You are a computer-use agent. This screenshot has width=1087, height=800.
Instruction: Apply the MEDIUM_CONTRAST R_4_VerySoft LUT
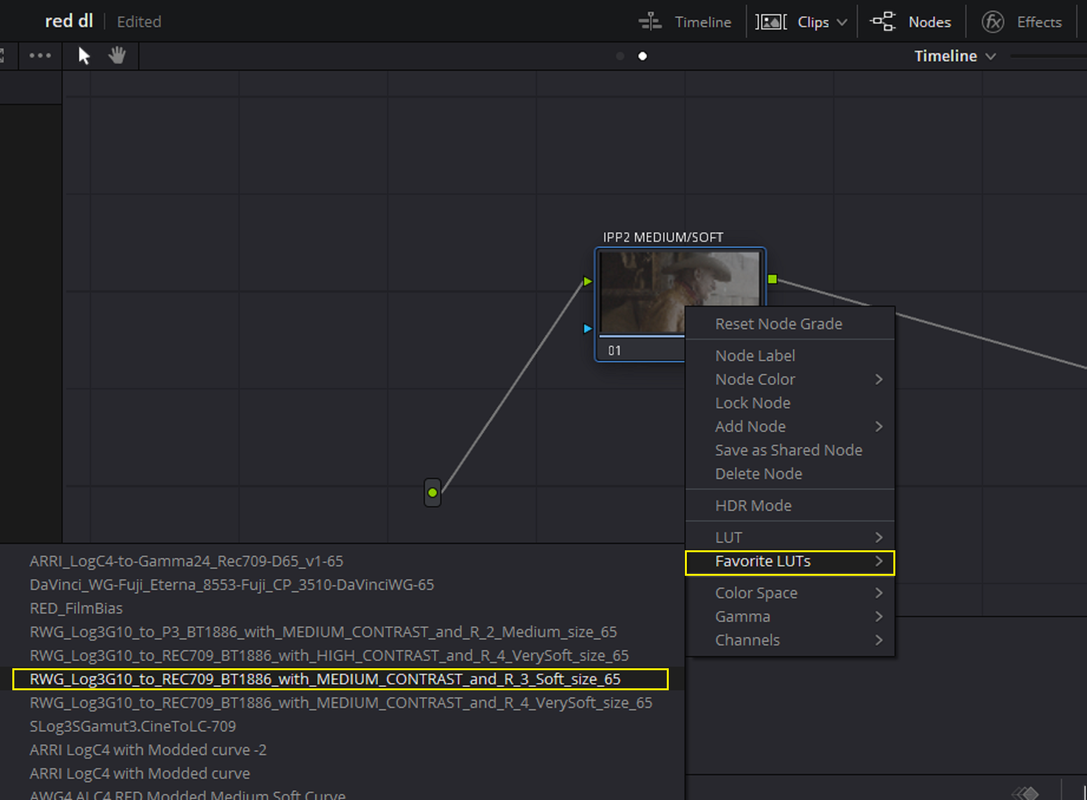tap(341, 702)
